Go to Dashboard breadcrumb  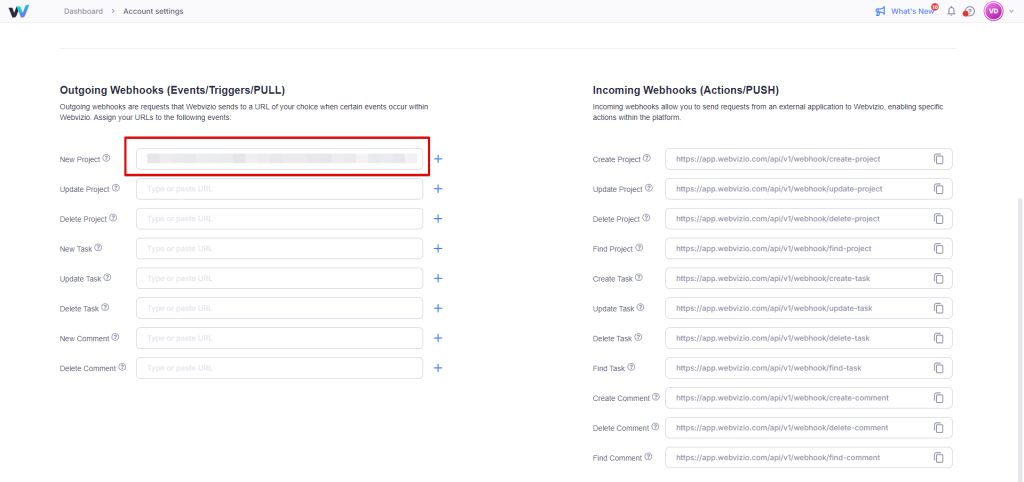click(83, 11)
